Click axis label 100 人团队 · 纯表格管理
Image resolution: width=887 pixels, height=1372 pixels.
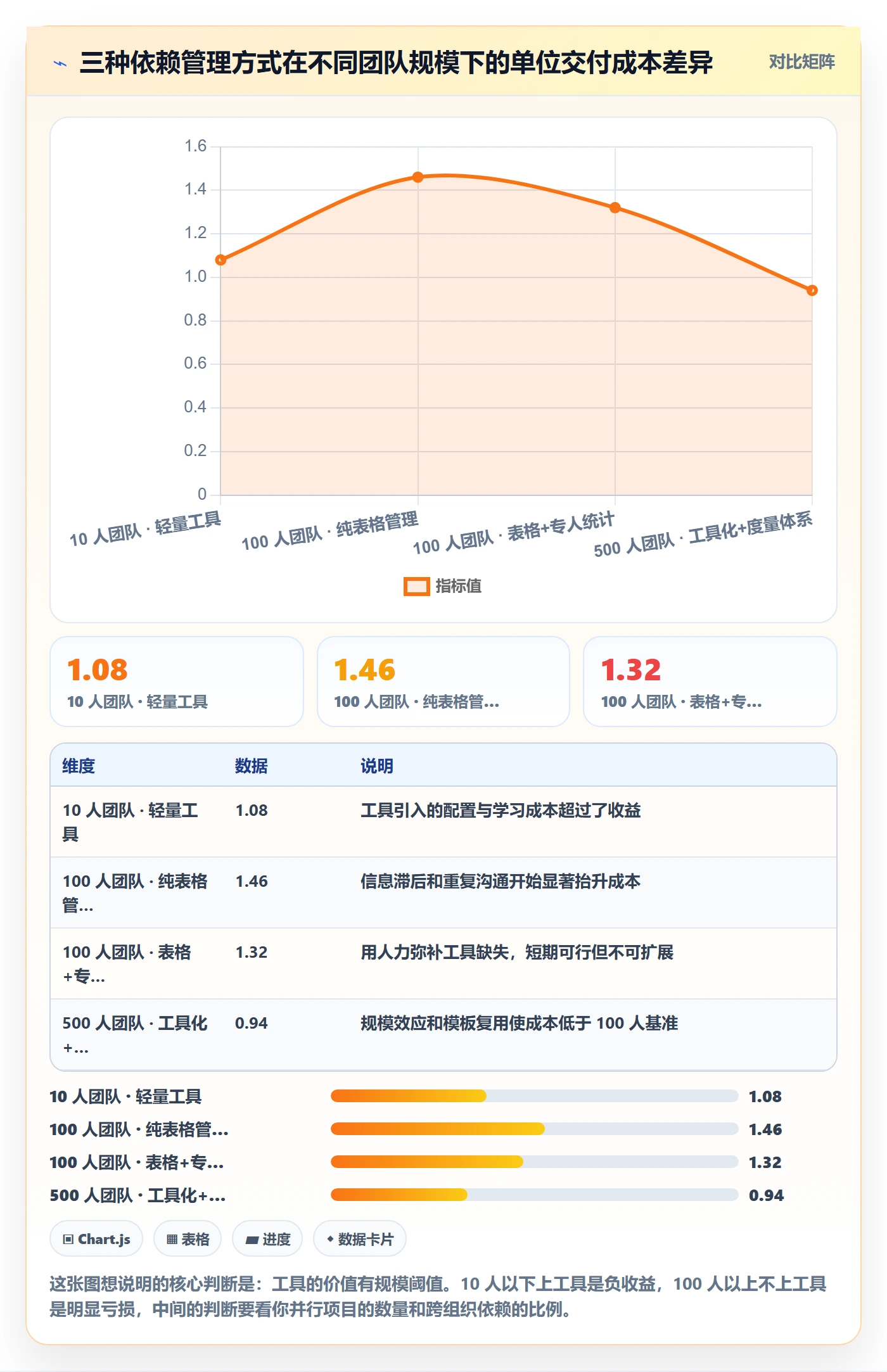(329, 530)
